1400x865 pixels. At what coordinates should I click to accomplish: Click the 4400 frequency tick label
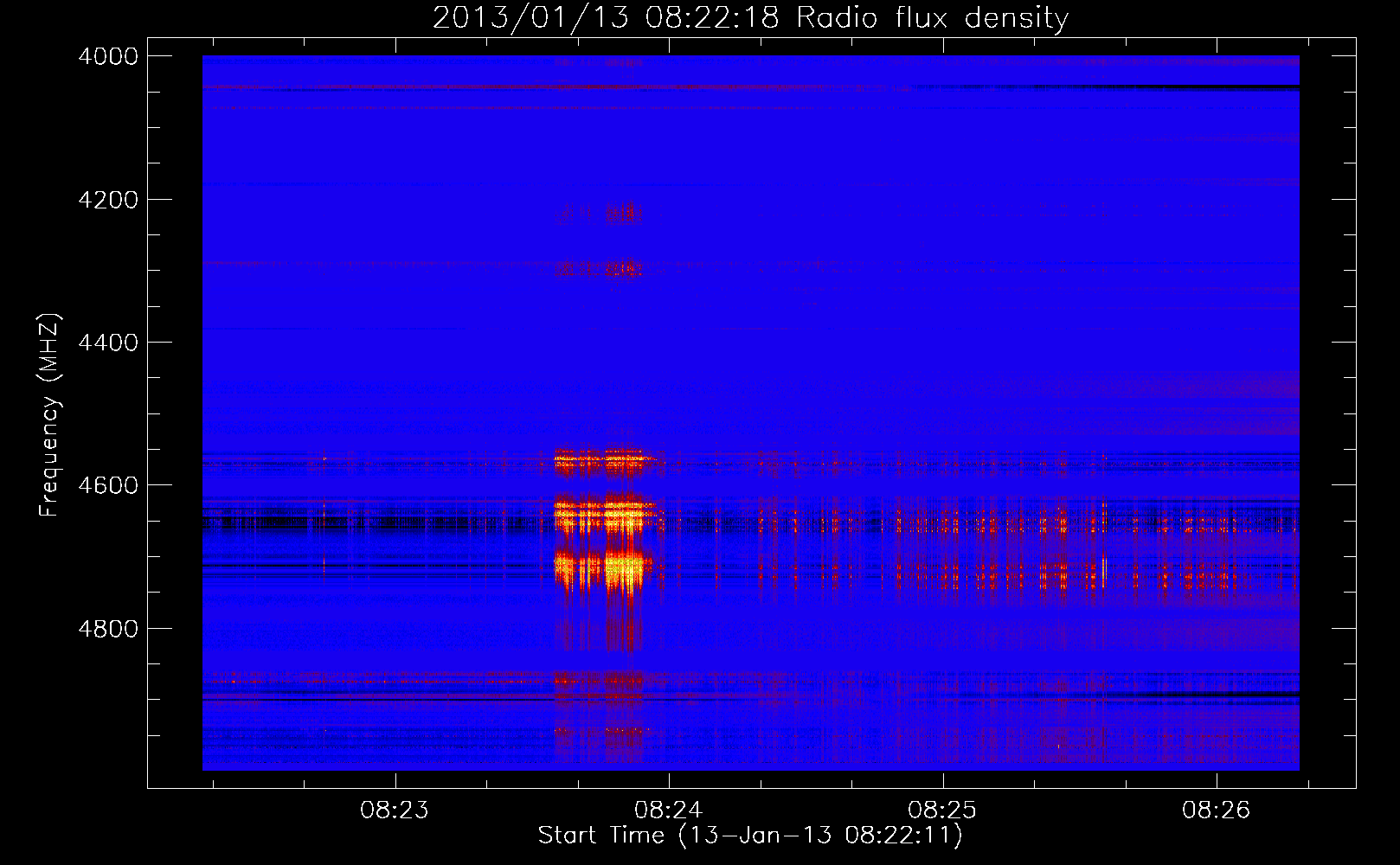[108, 343]
